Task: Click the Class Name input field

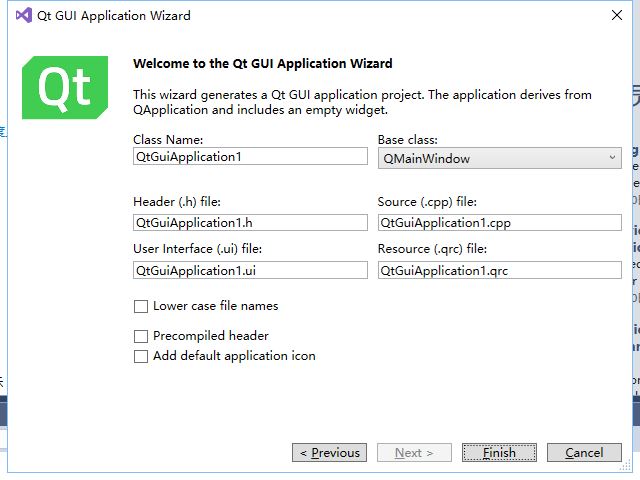Action: 250,157
